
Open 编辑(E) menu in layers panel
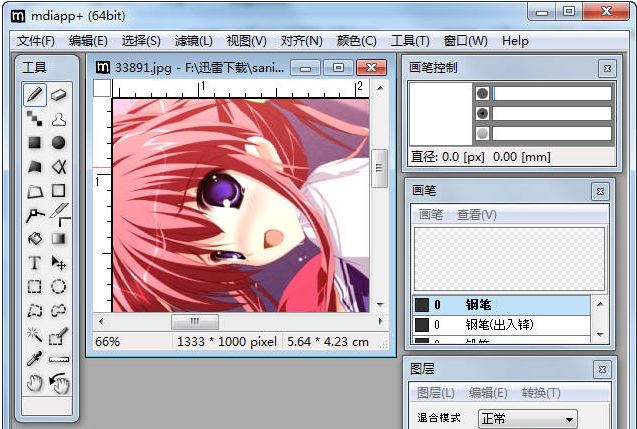[x=488, y=393]
